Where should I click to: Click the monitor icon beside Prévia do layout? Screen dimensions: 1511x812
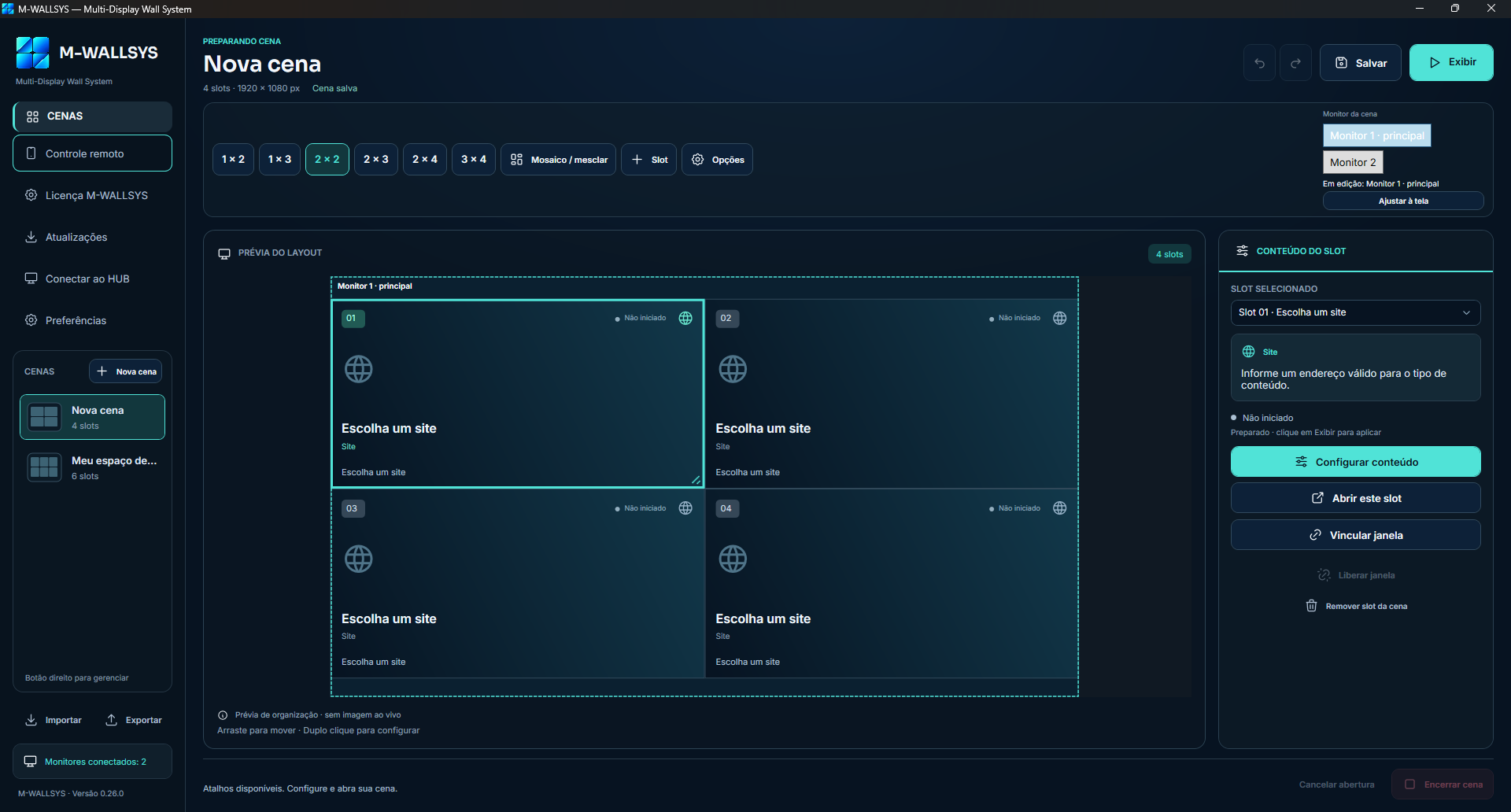[224, 253]
